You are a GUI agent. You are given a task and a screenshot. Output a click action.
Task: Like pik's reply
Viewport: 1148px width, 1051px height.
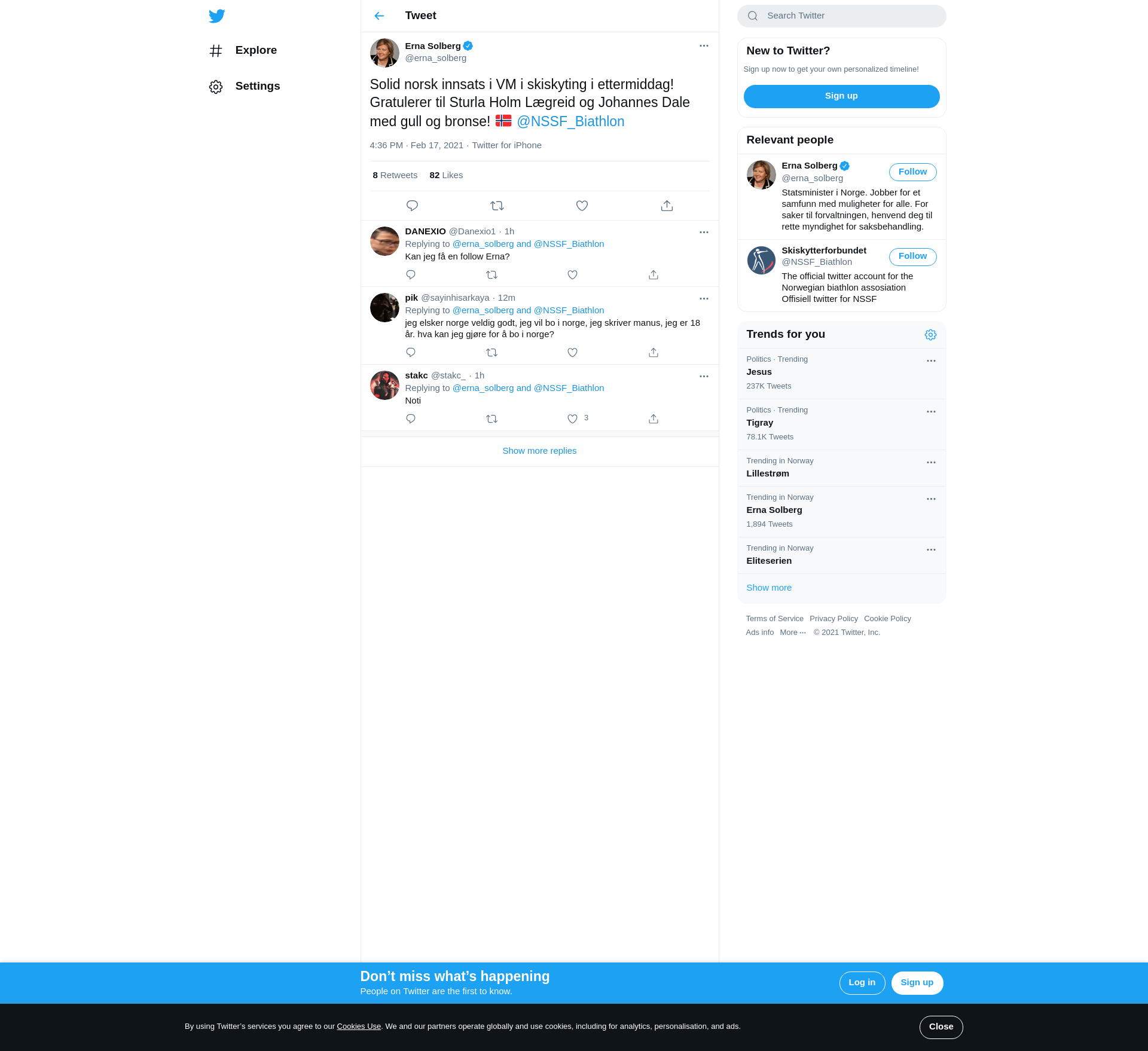point(572,353)
